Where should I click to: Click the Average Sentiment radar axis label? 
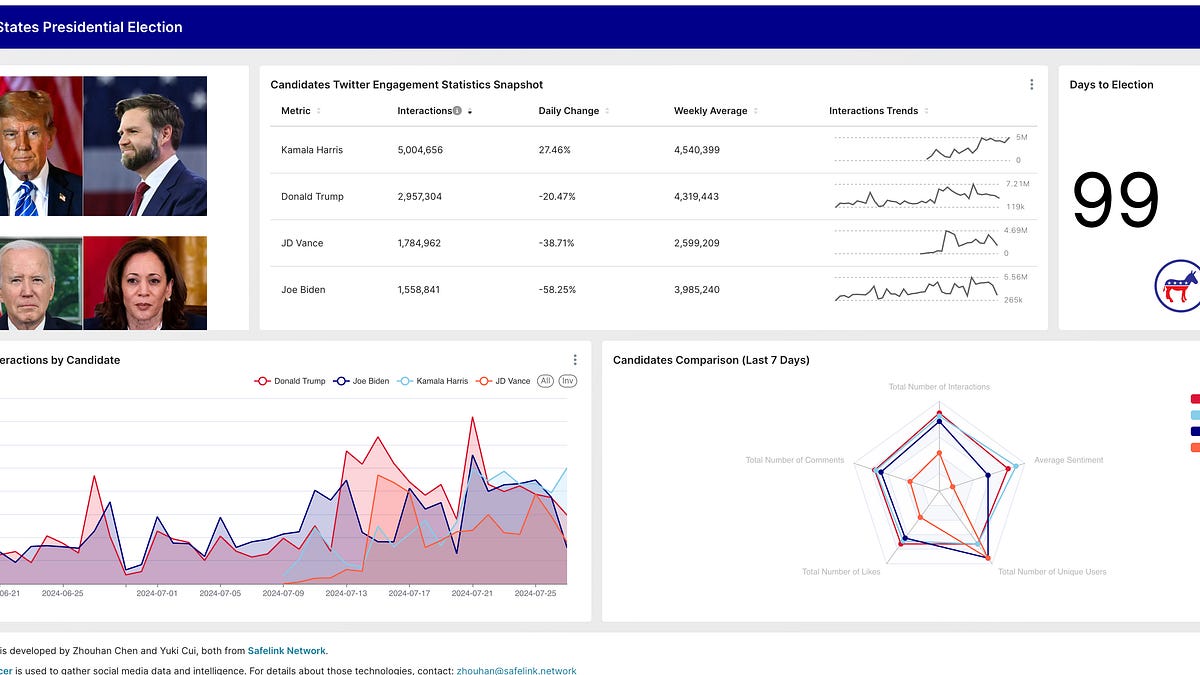click(1068, 460)
